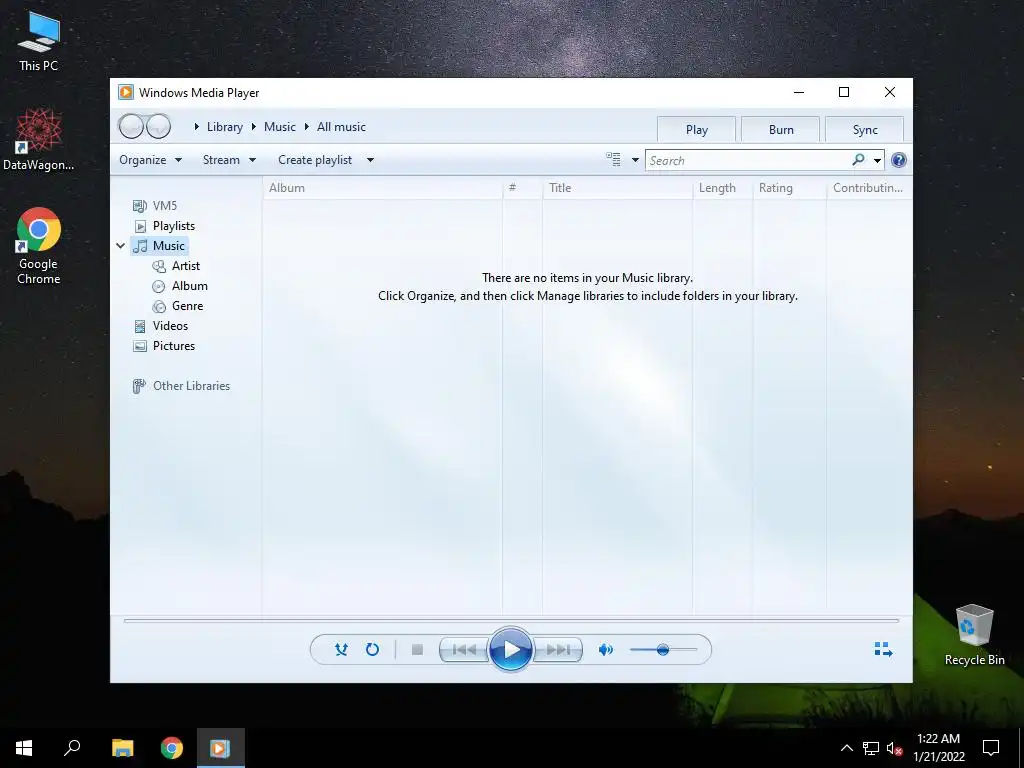
Task: Select Other Libraries in navigation pane
Action: point(182,386)
